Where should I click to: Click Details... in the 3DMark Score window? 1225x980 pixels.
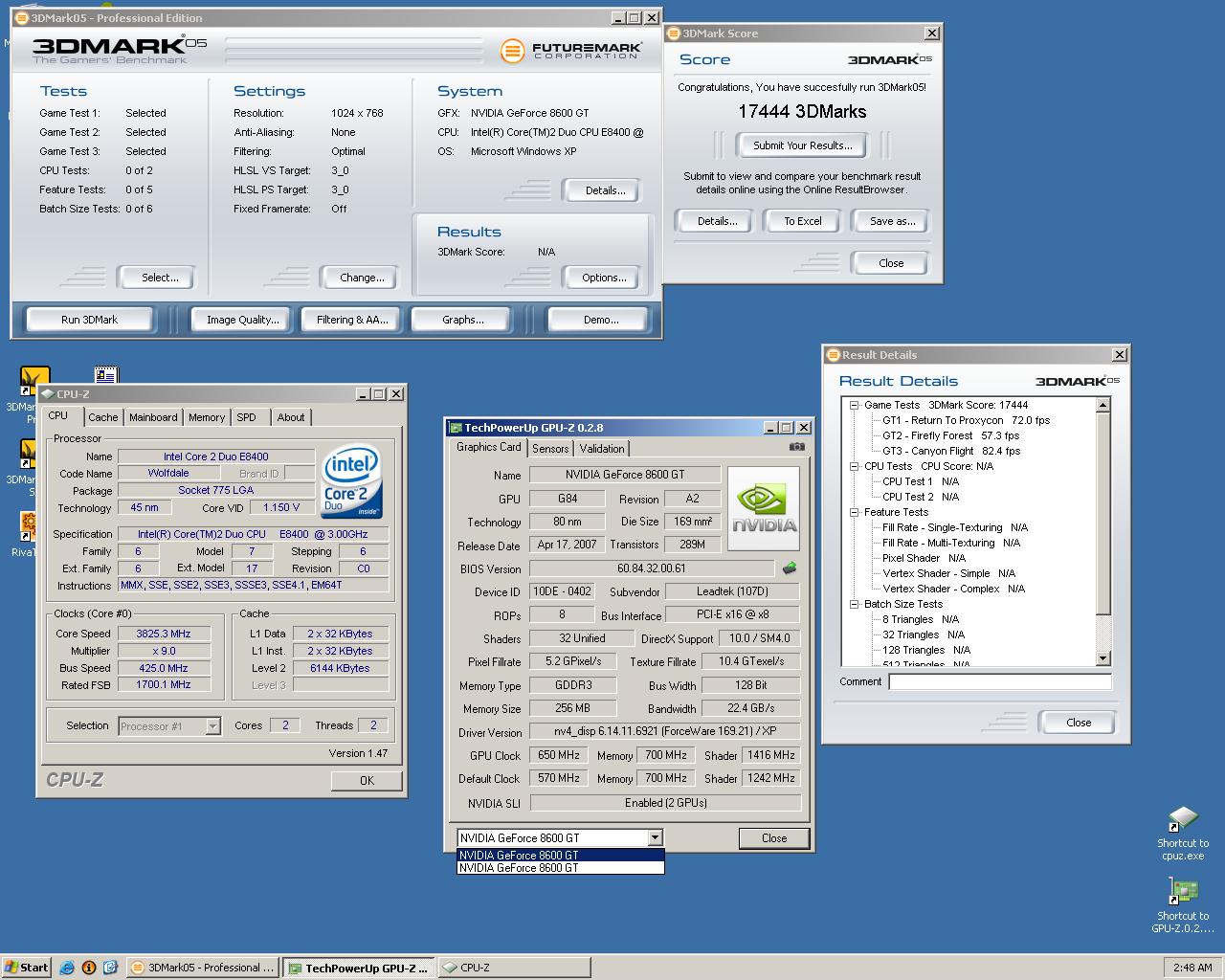717,221
